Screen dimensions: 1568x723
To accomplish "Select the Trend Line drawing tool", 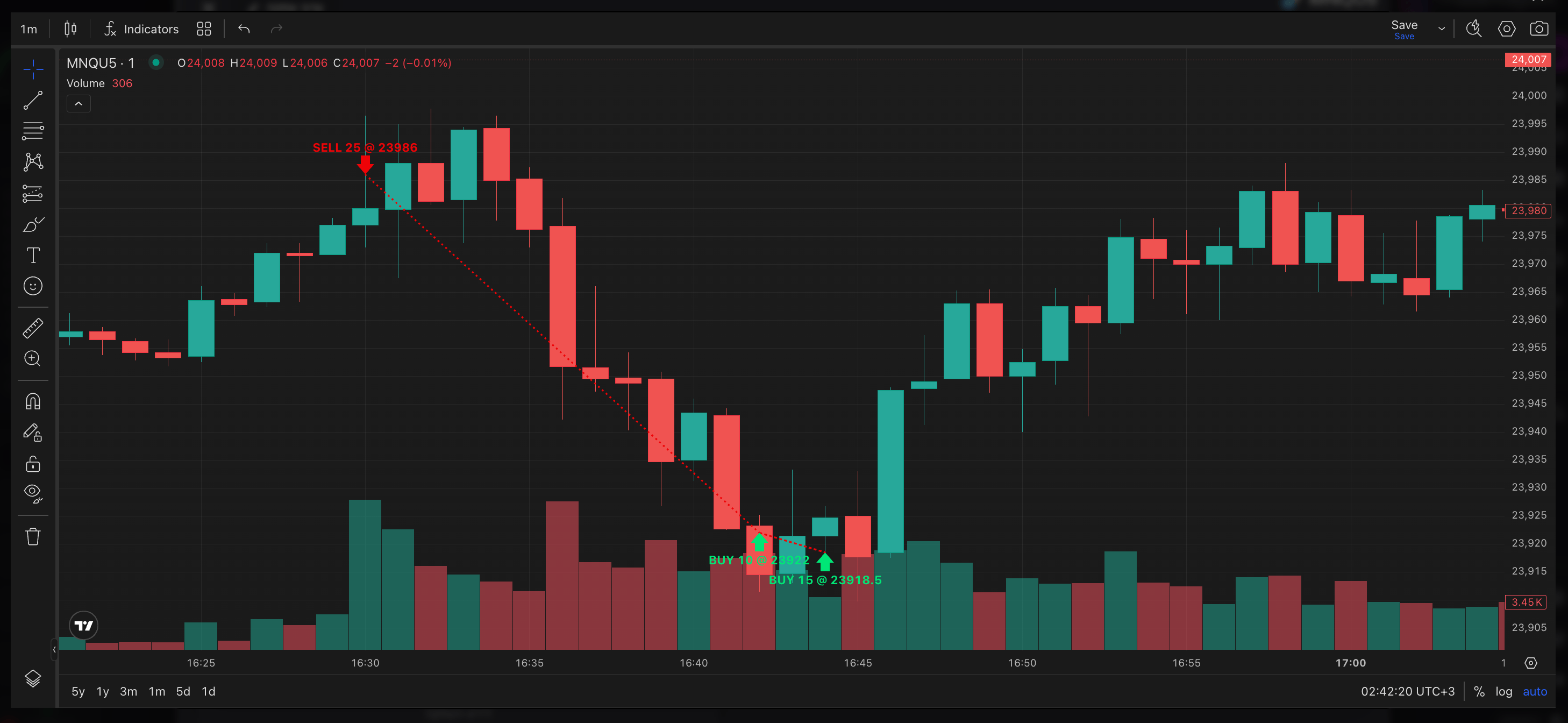I will (x=33, y=100).
